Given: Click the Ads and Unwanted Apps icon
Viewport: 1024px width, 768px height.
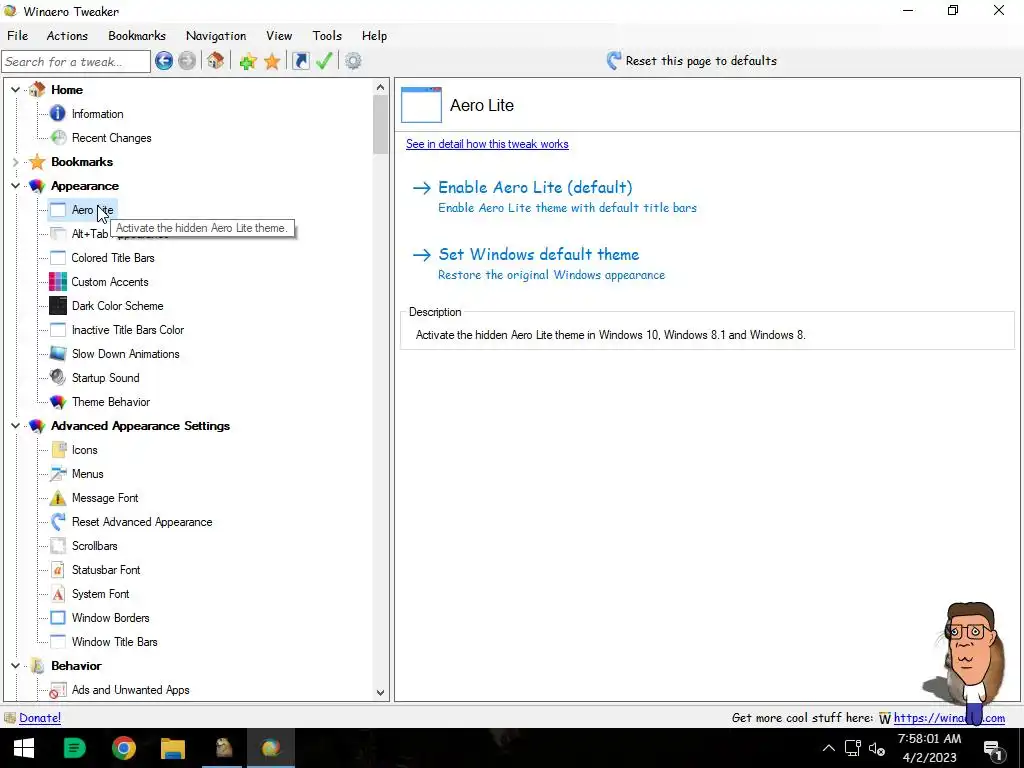Looking at the screenshot, I should tap(57, 690).
